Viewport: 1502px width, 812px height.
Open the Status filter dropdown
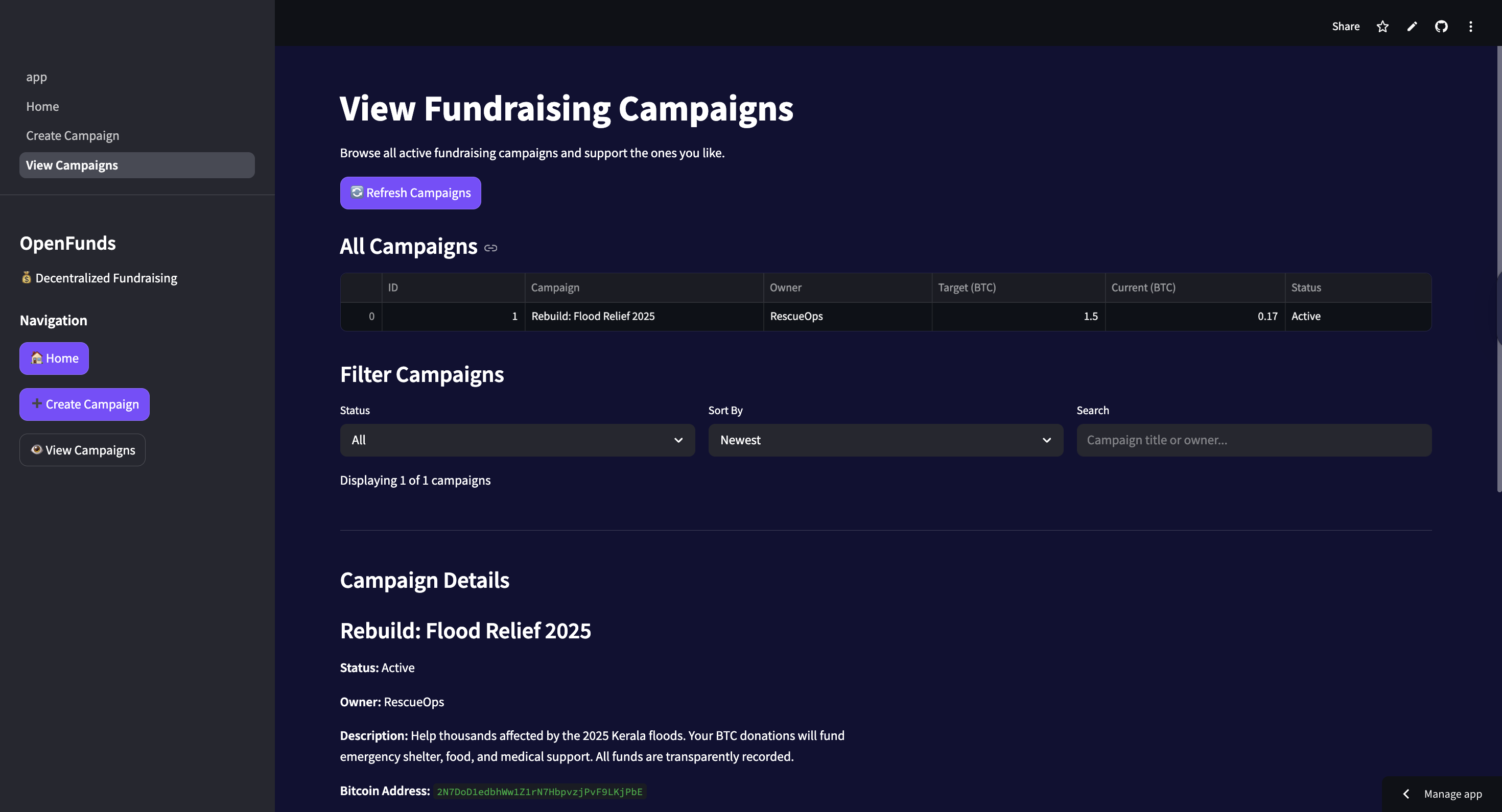coord(517,440)
